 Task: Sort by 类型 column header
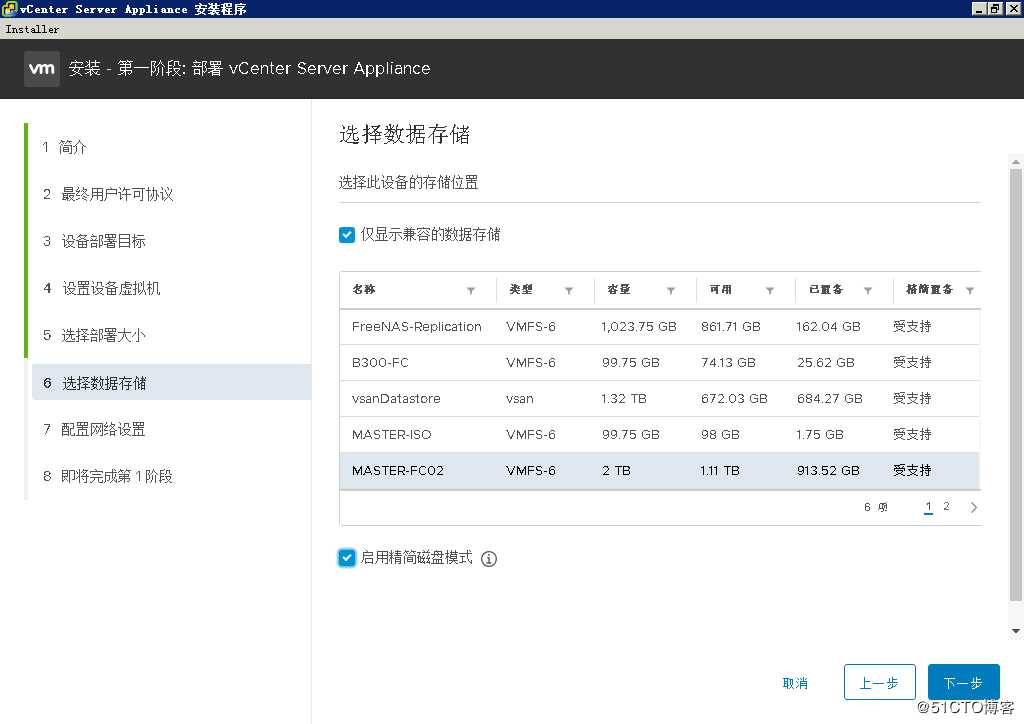pyautogui.click(x=520, y=289)
